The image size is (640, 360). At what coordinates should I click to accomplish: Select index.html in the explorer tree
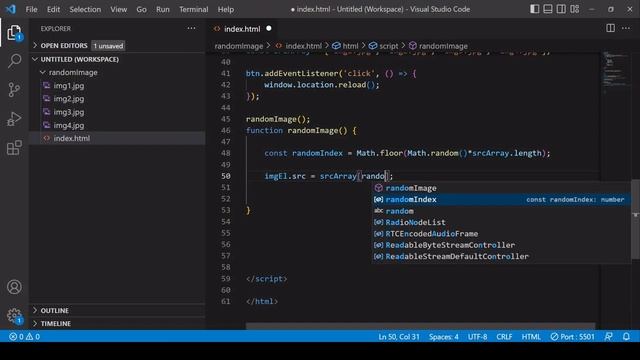point(117,138)
